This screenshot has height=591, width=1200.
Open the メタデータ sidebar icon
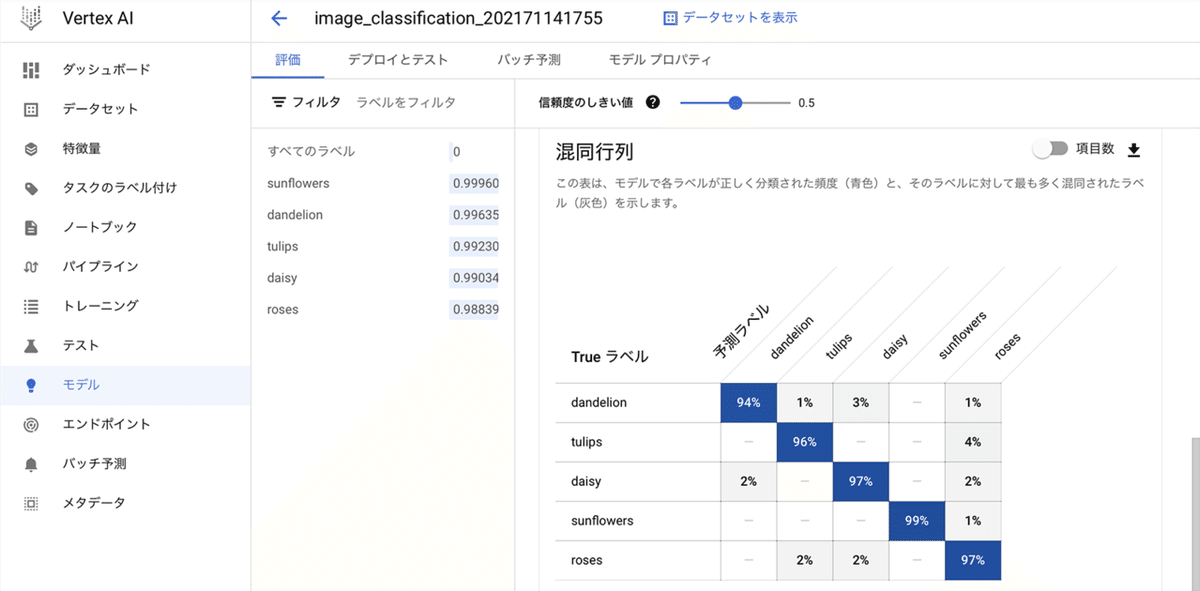click(x=31, y=503)
